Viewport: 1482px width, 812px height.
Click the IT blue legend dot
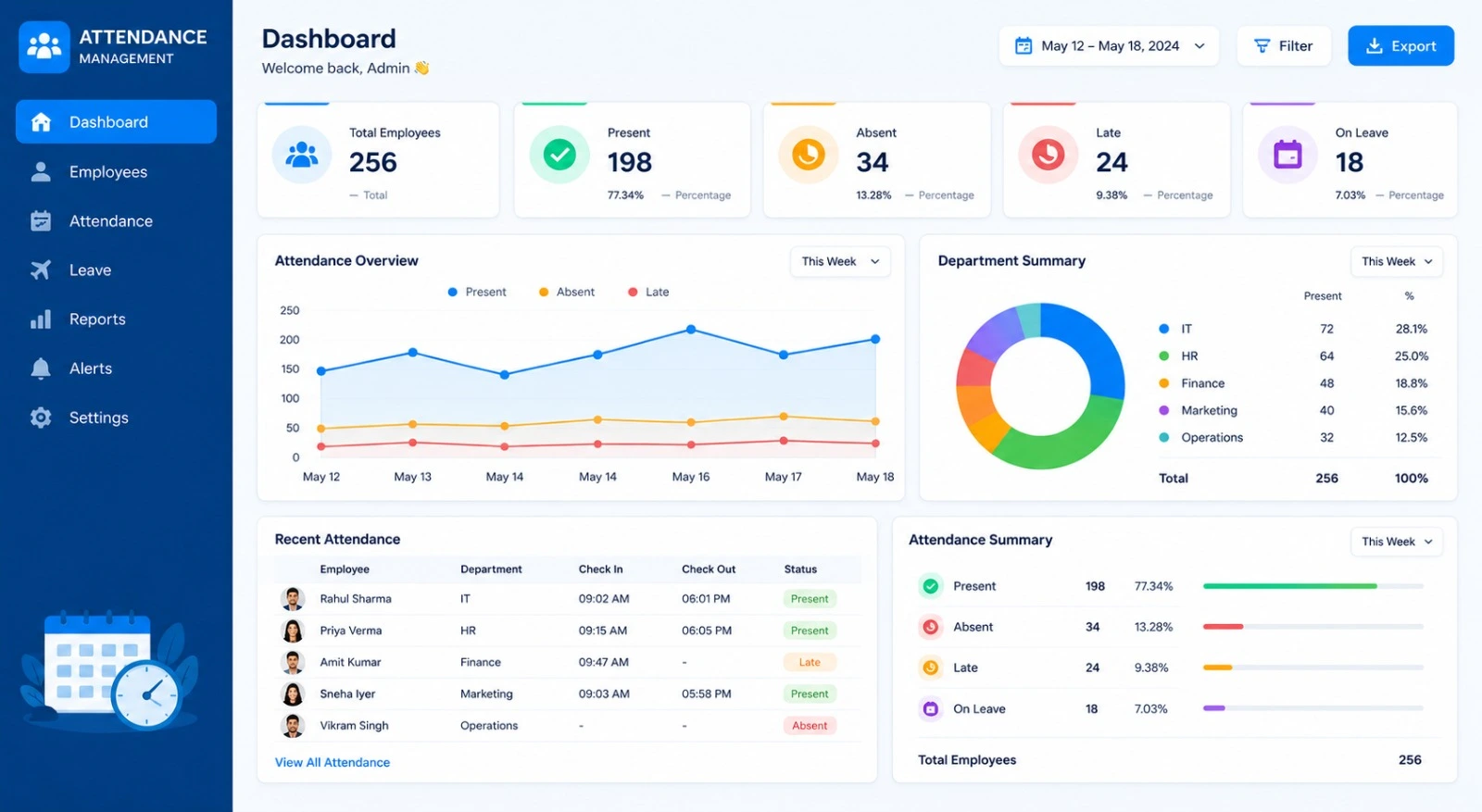(x=1163, y=329)
